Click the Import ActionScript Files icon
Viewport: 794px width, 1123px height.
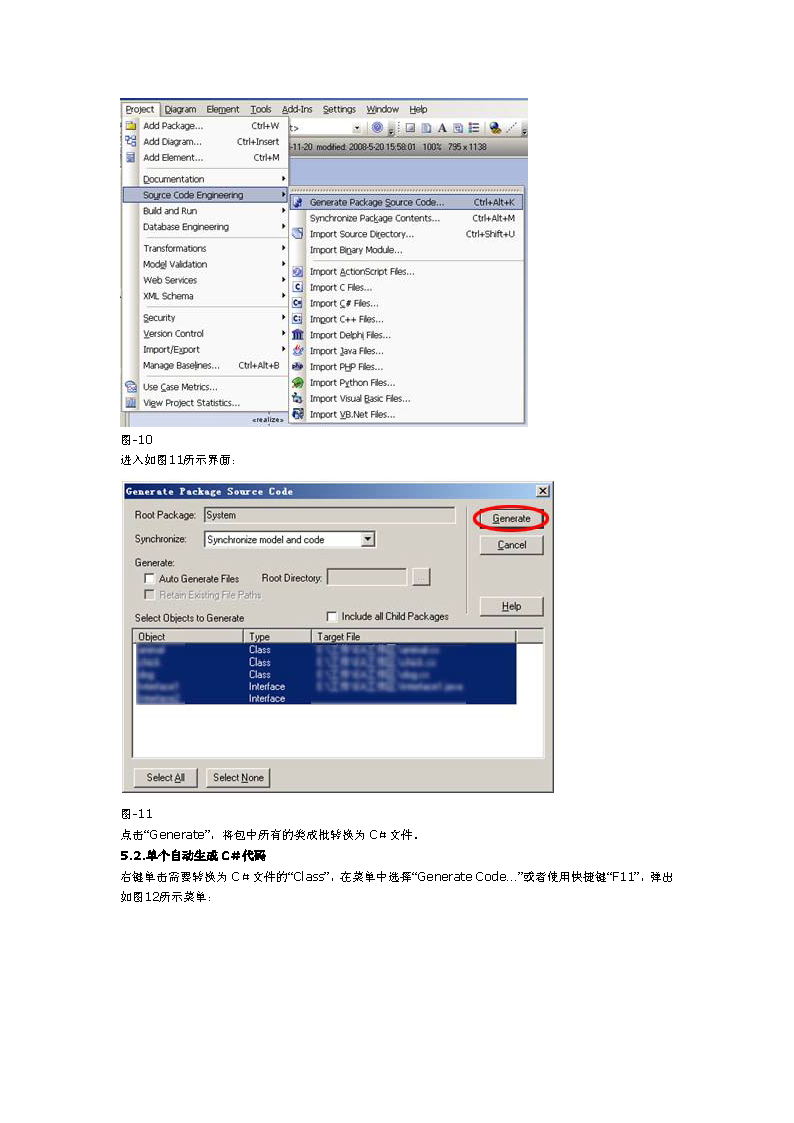point(297,271)
